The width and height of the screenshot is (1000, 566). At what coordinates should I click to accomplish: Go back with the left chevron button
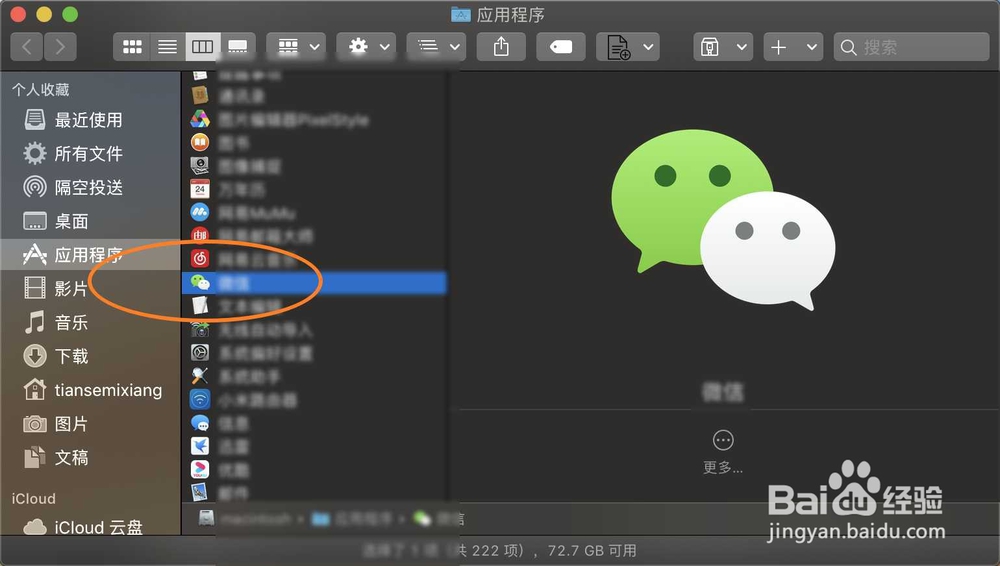(x=27, y=47)
